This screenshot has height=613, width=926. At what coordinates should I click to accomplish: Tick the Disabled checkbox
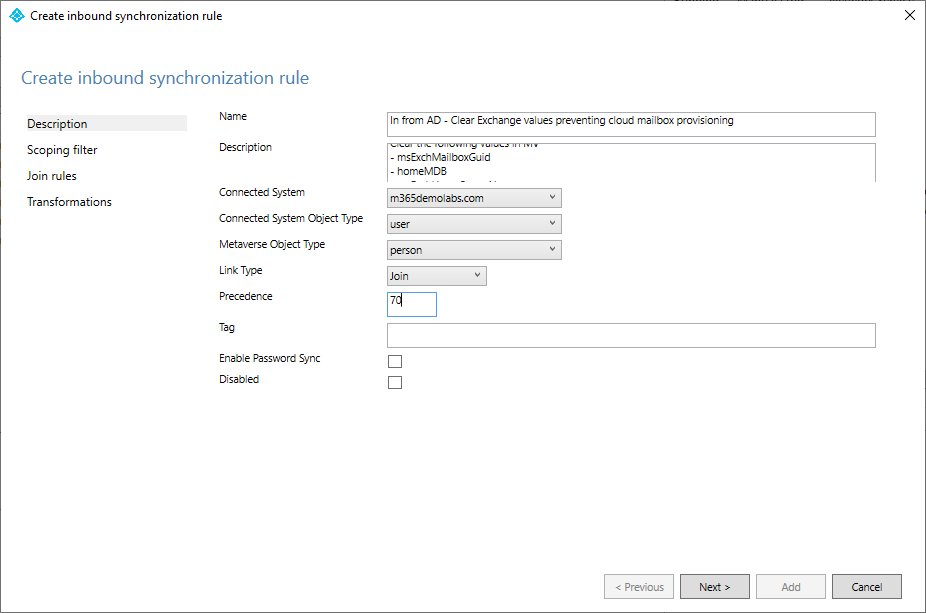[x=395, y=382]
